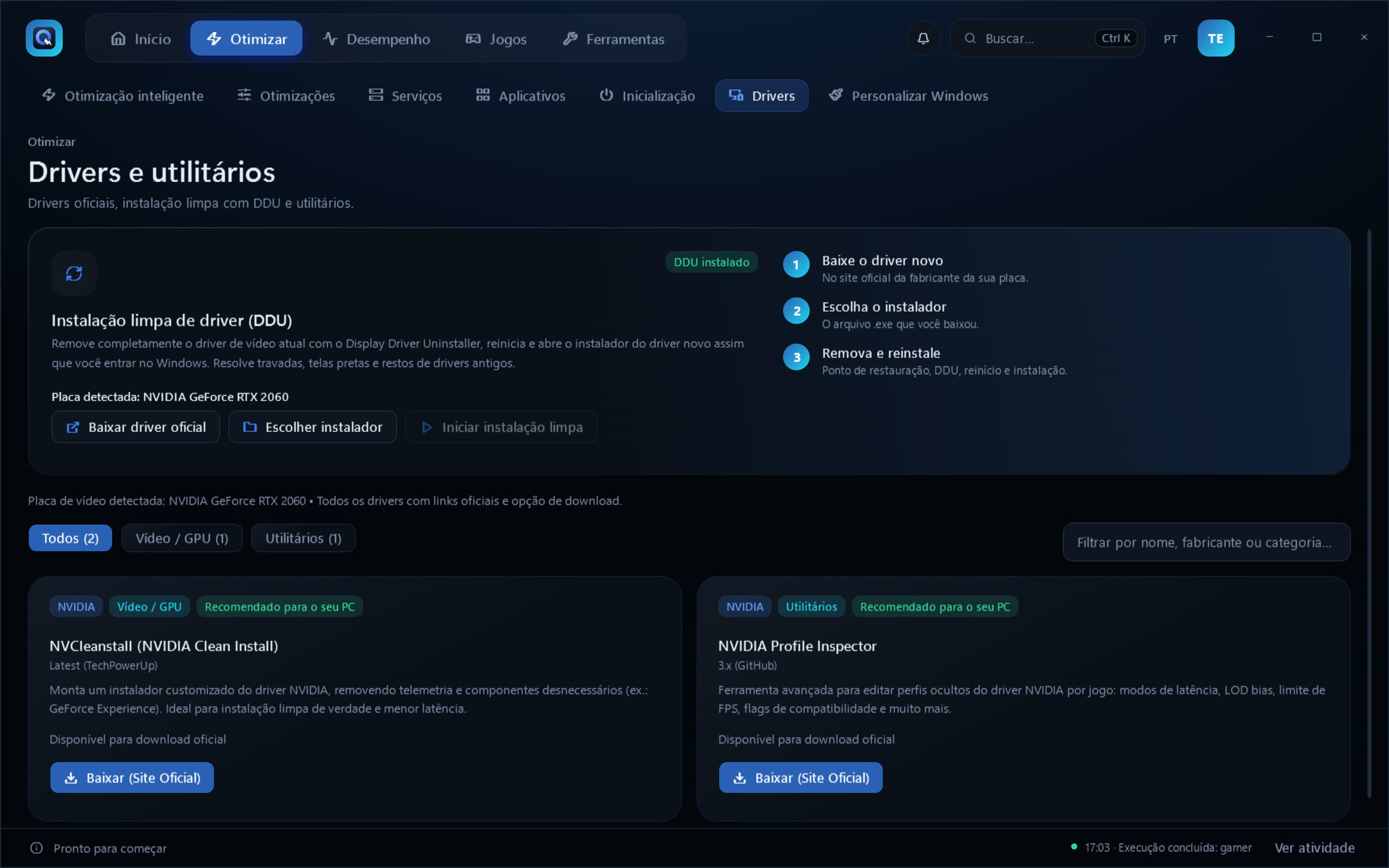Open the Aplicativos subtab
Screen dimensions: 1389x868
click(x=520, y=96)
